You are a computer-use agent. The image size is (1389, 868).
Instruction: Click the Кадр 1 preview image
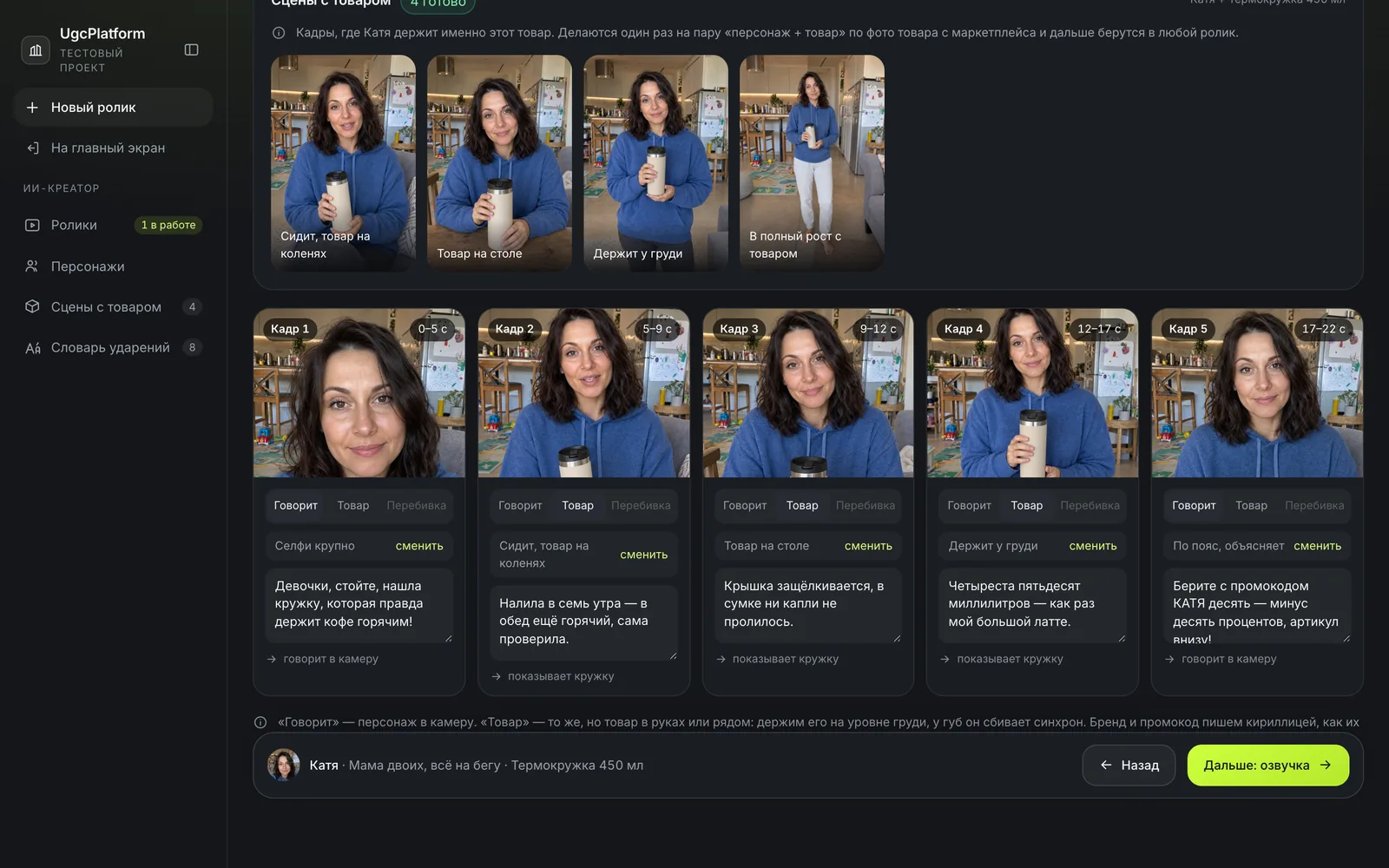(359, 393)
